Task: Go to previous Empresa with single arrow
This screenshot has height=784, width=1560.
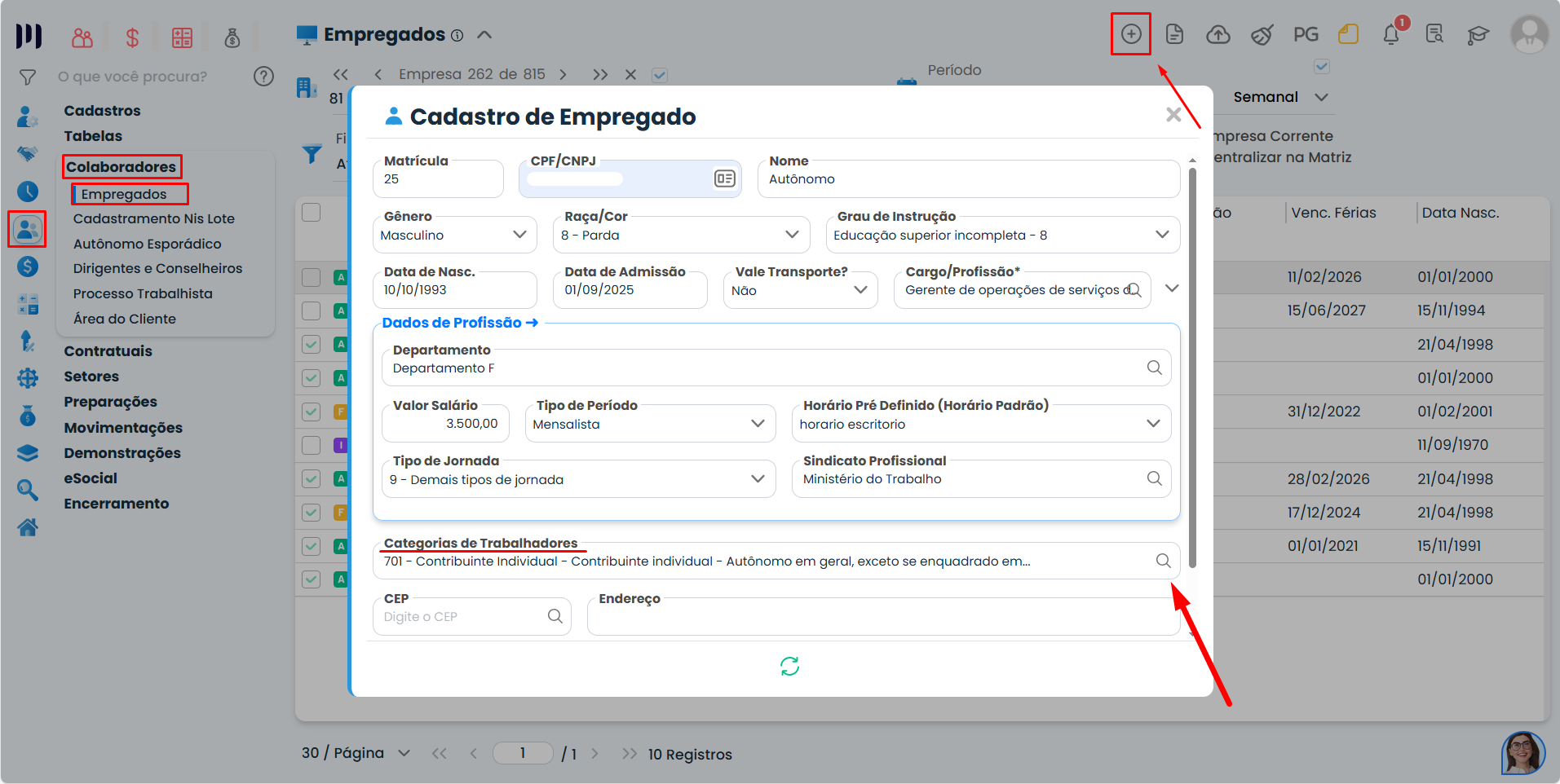Action: pos(378,74)
